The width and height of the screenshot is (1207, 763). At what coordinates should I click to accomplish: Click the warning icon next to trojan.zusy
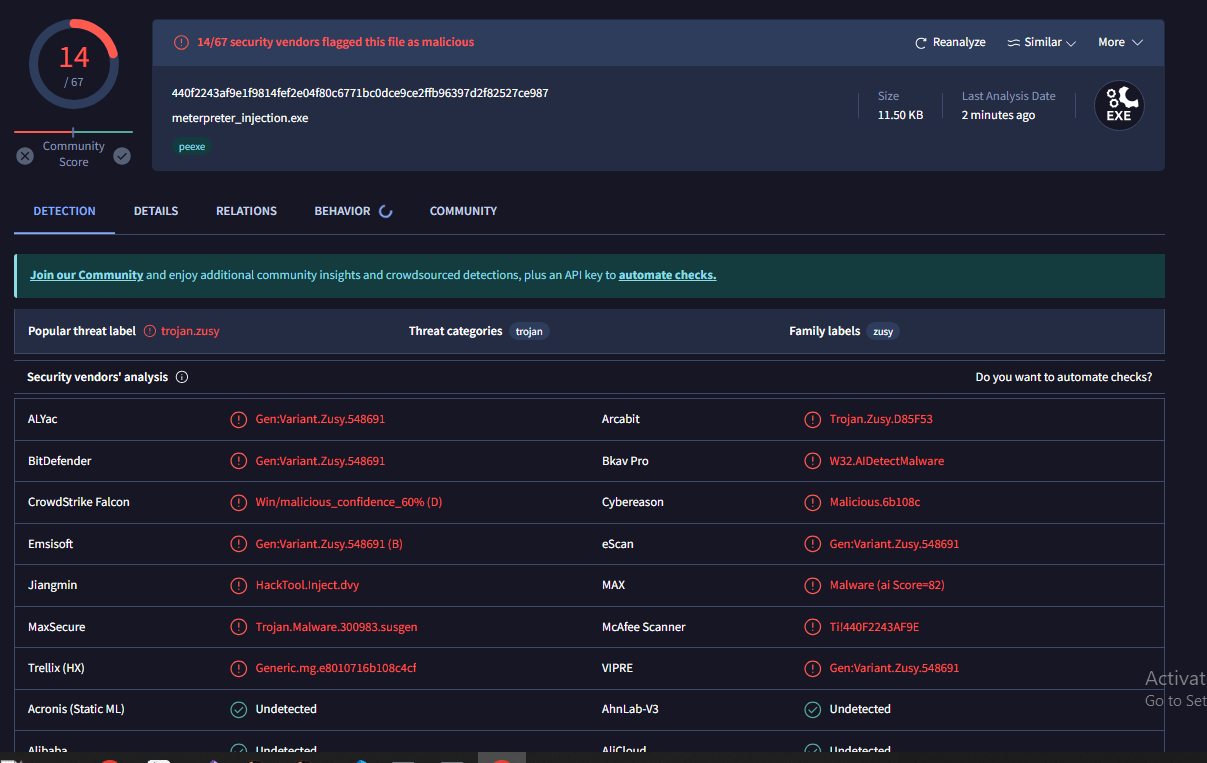coord(150,331)
